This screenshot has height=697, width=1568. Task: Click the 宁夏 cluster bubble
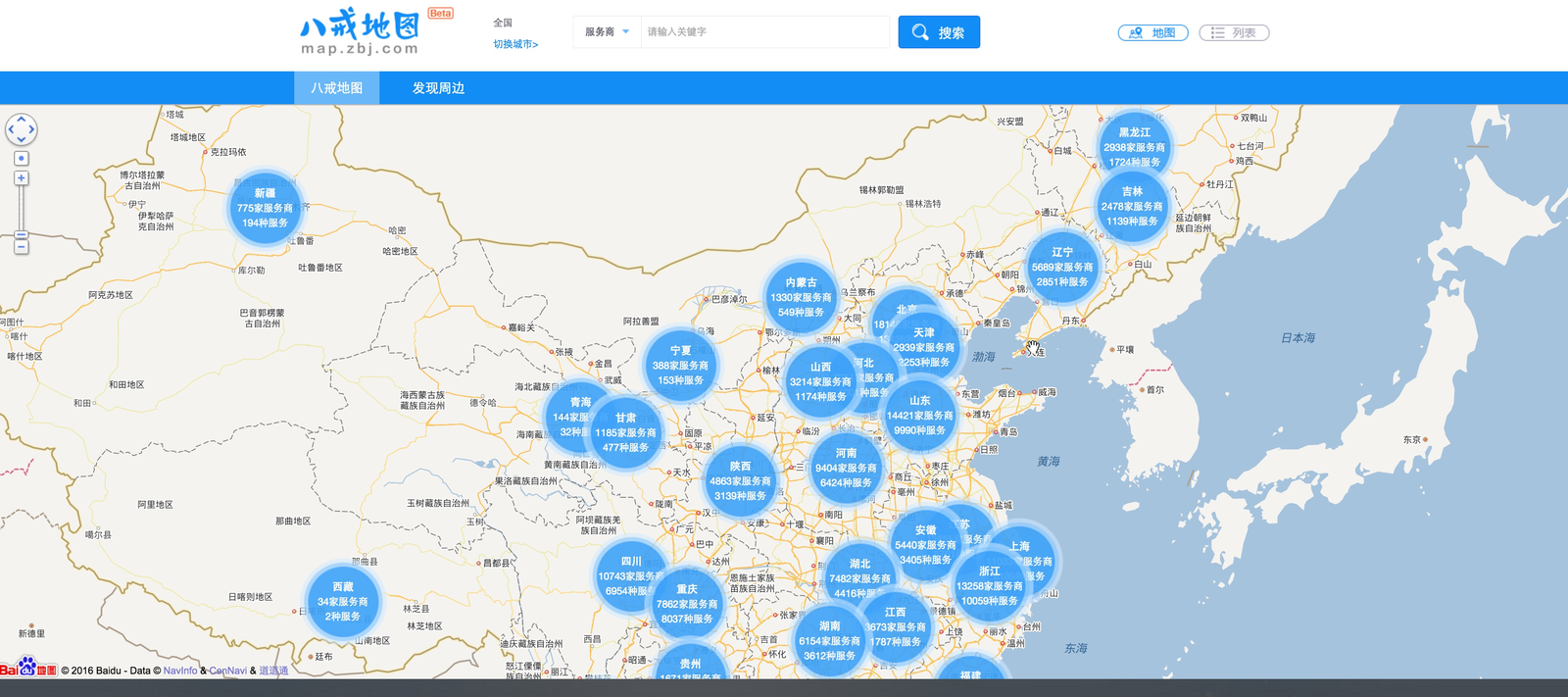[x=680, y=365]
